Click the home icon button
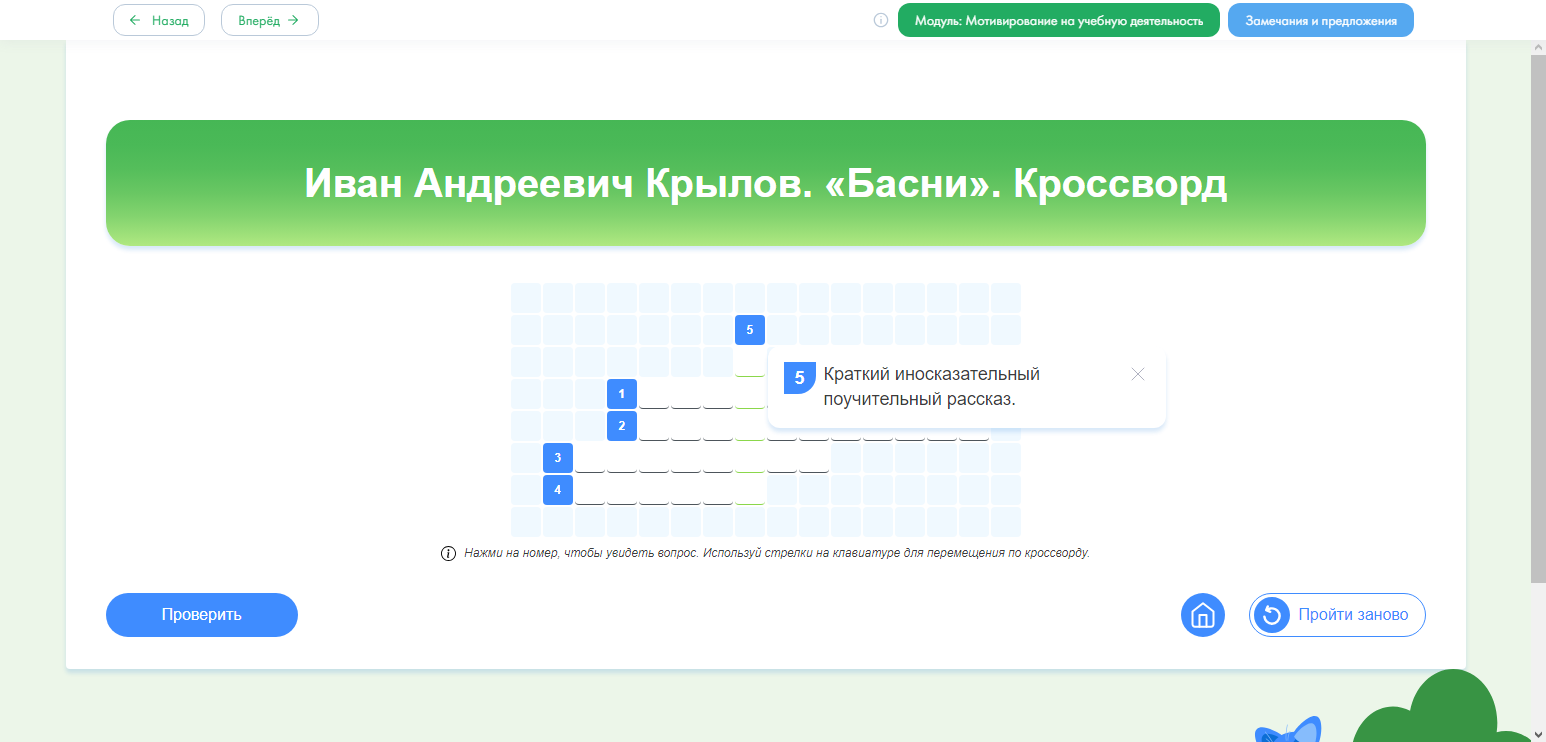 (1202, 615)
